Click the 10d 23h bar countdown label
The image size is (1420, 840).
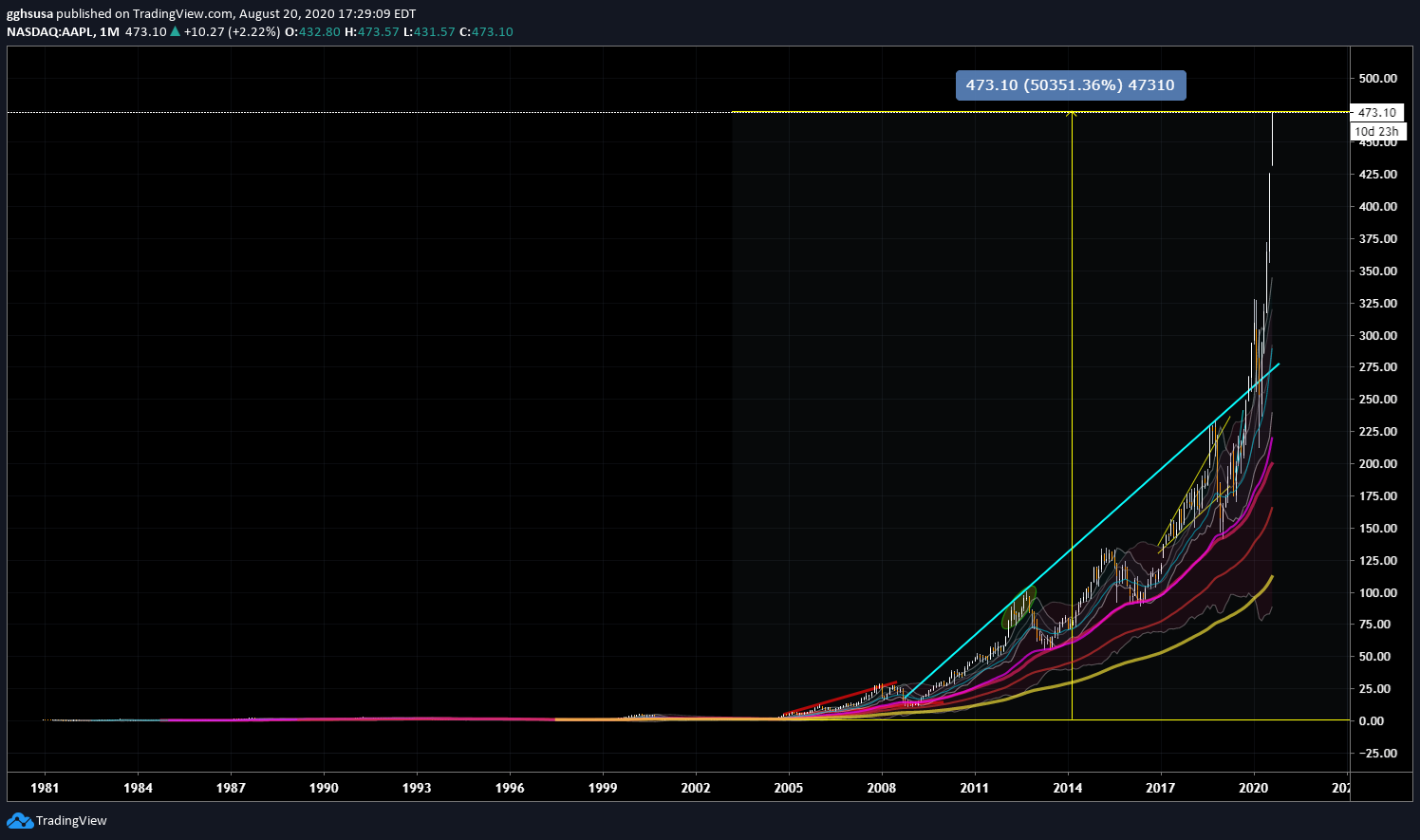click(x=1377, y=131)
